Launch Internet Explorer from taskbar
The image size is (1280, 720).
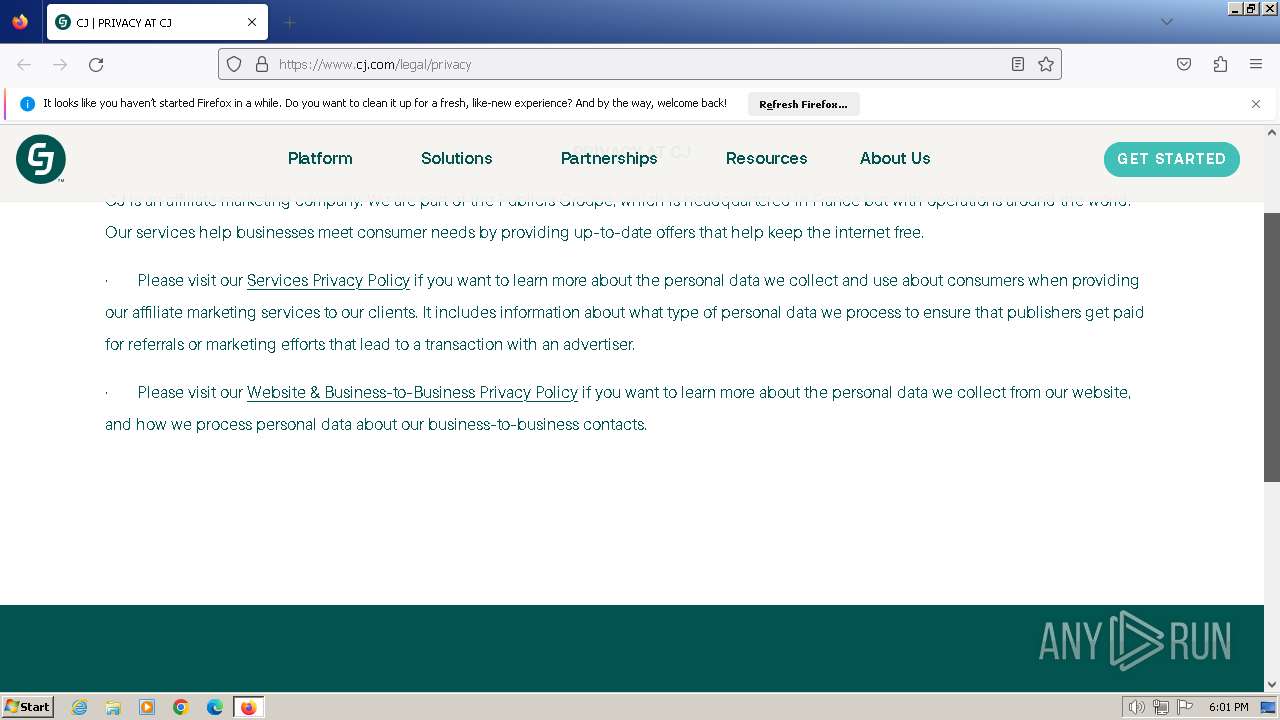pos(79,707)
